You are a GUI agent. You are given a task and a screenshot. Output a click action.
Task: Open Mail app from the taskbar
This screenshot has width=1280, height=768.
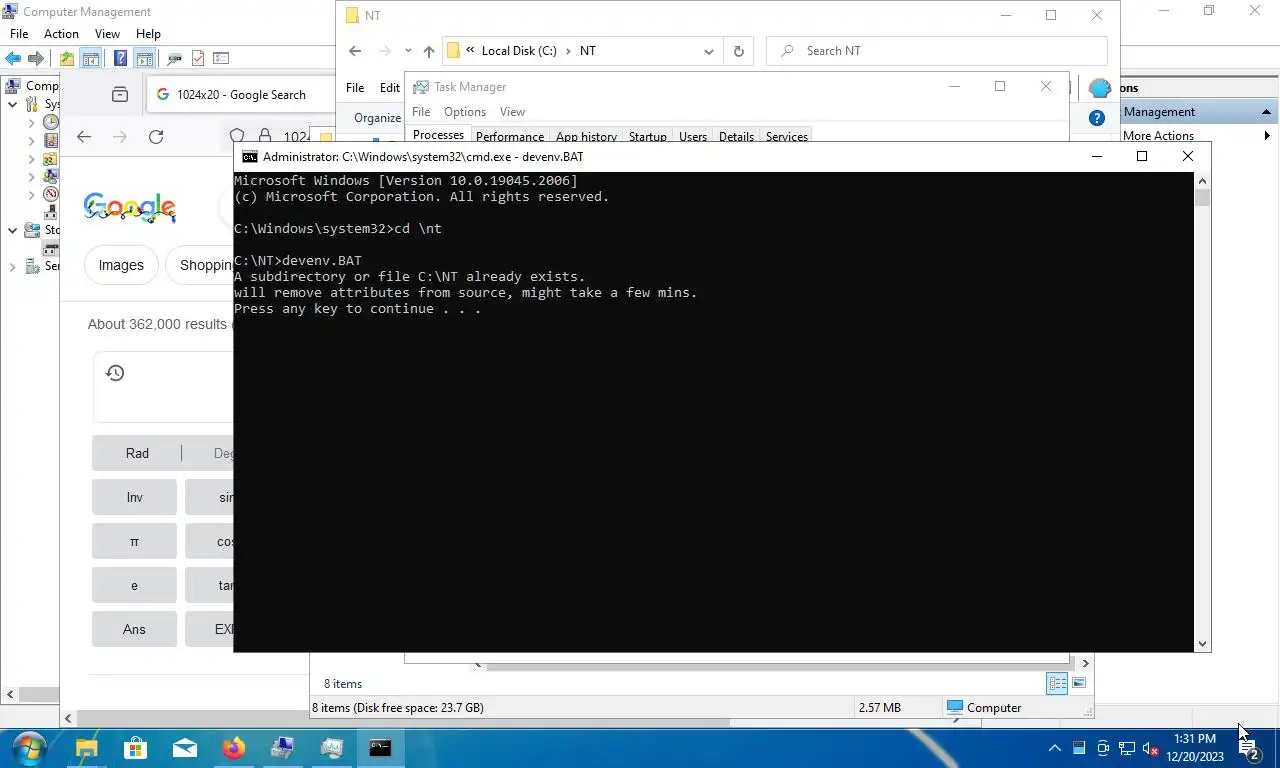coord(184,748)
